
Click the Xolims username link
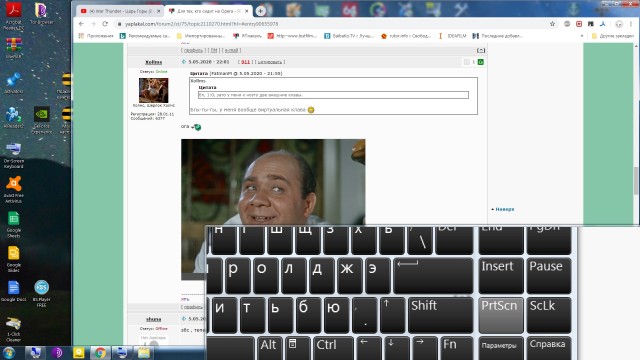[x=153, y=62]
